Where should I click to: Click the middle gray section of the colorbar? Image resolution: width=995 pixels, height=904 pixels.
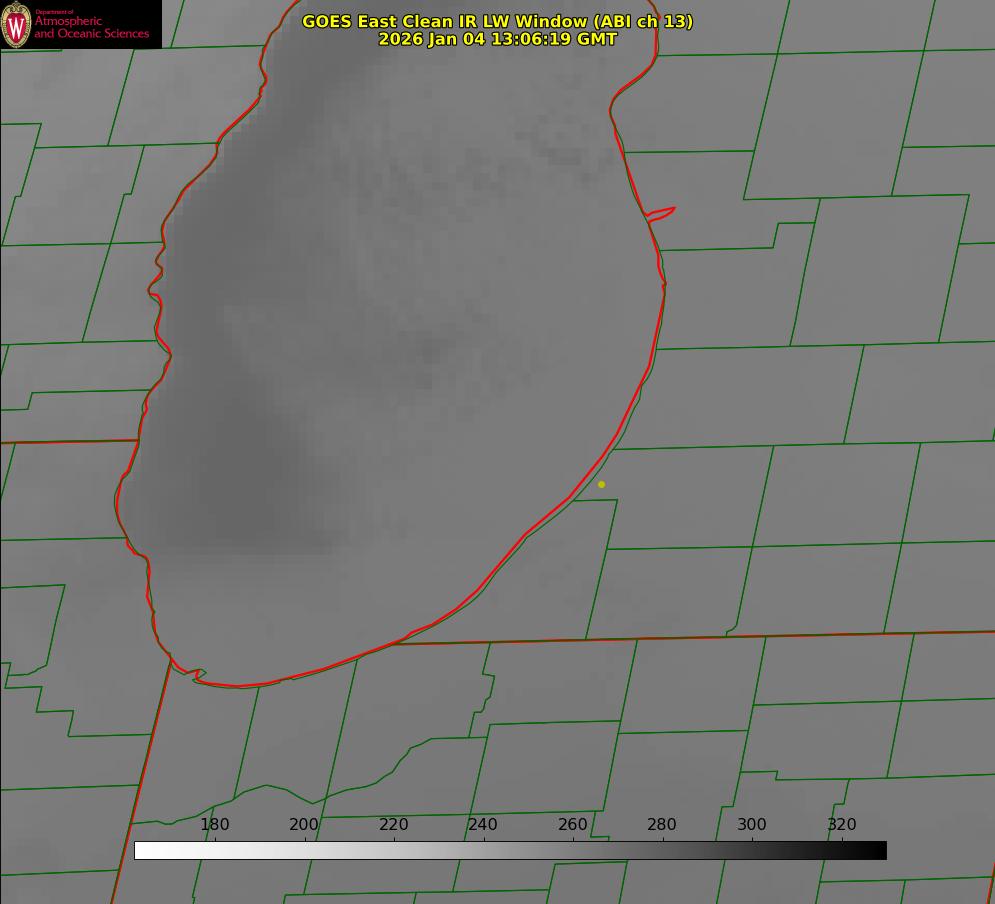(510, 850)
